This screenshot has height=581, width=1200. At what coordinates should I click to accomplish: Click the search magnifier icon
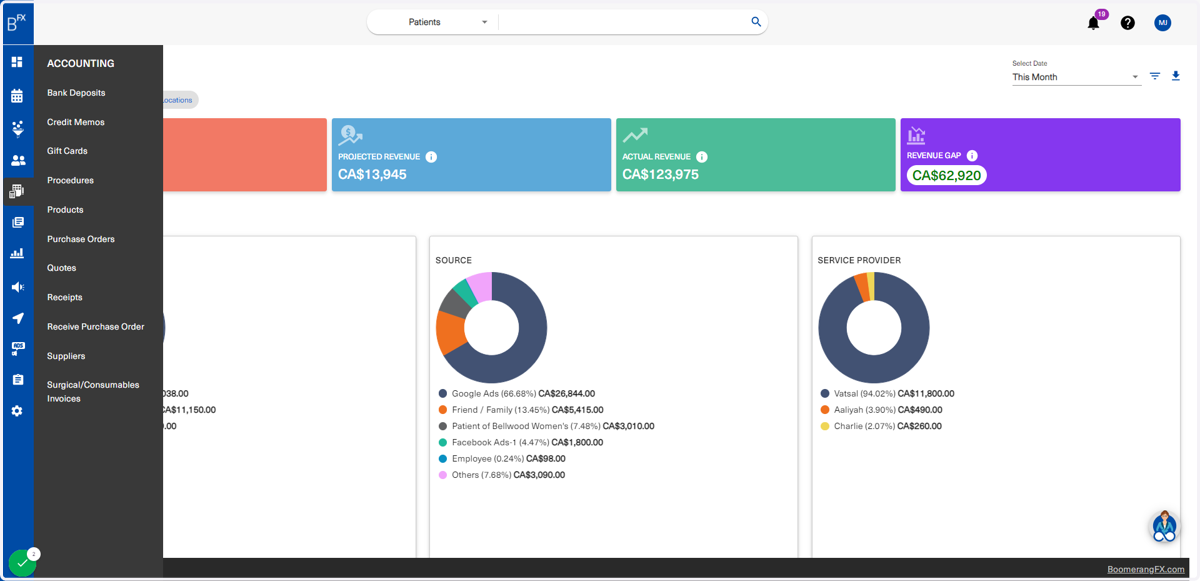pyautogui.click(x=756, y=22)
